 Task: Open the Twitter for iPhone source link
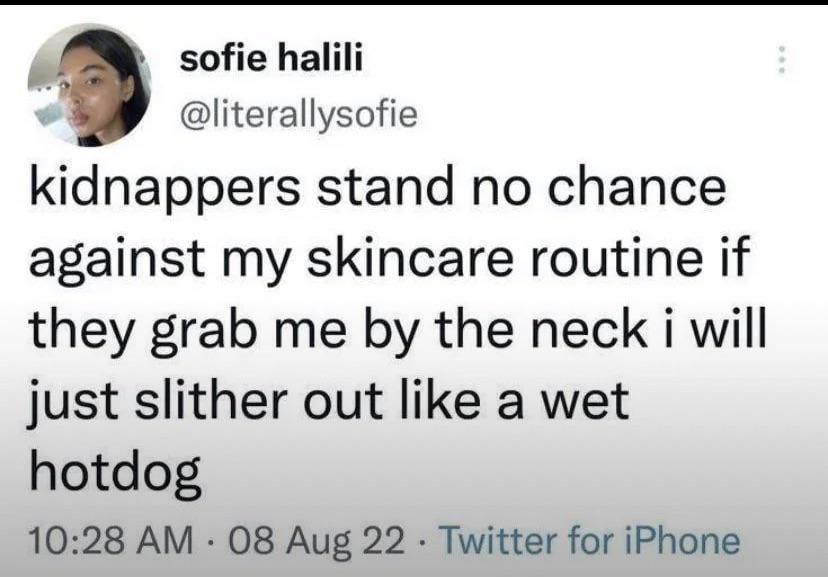click(x=590, y=541)
